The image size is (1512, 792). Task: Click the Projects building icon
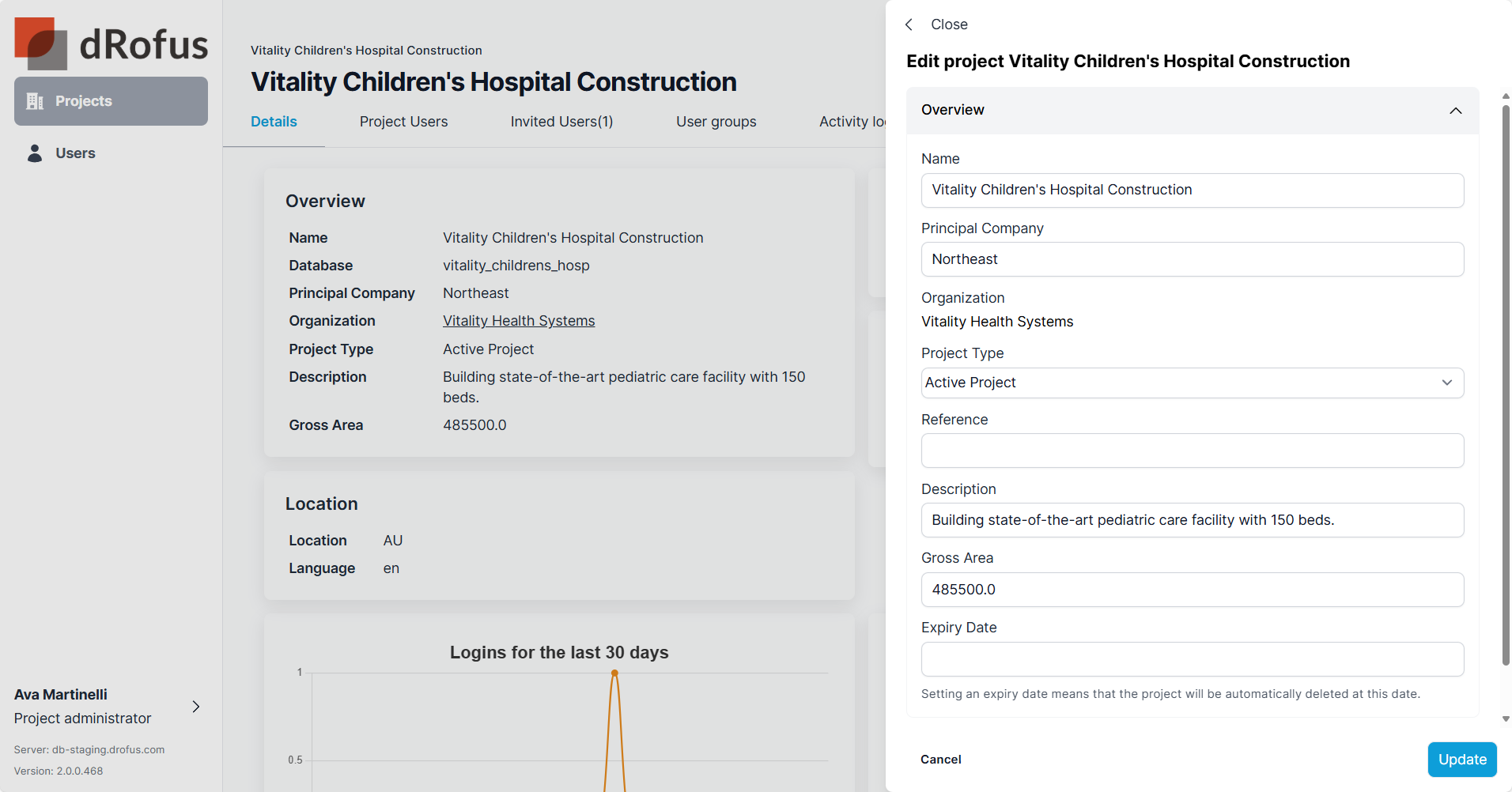point(35,101)
